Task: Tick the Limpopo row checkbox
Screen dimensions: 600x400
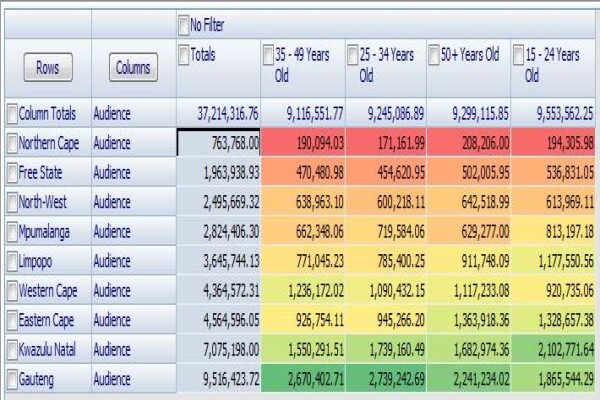Action: (x=12, y=261)
